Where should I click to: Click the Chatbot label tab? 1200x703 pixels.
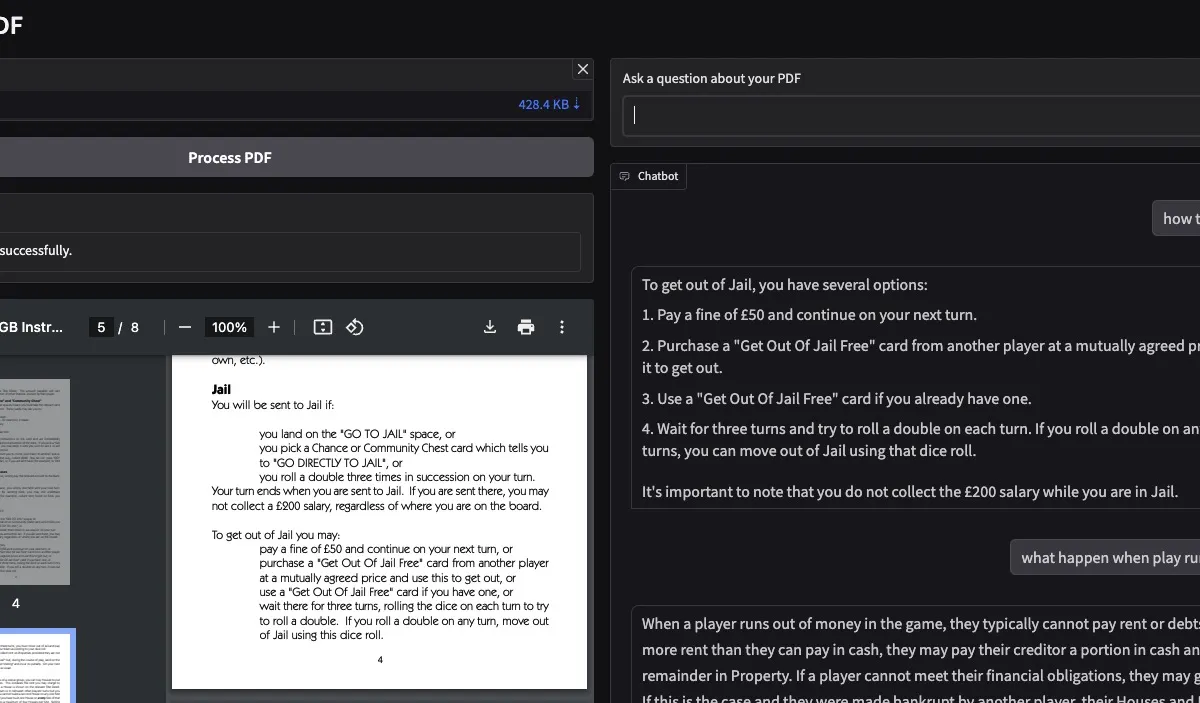pos(649,176)
